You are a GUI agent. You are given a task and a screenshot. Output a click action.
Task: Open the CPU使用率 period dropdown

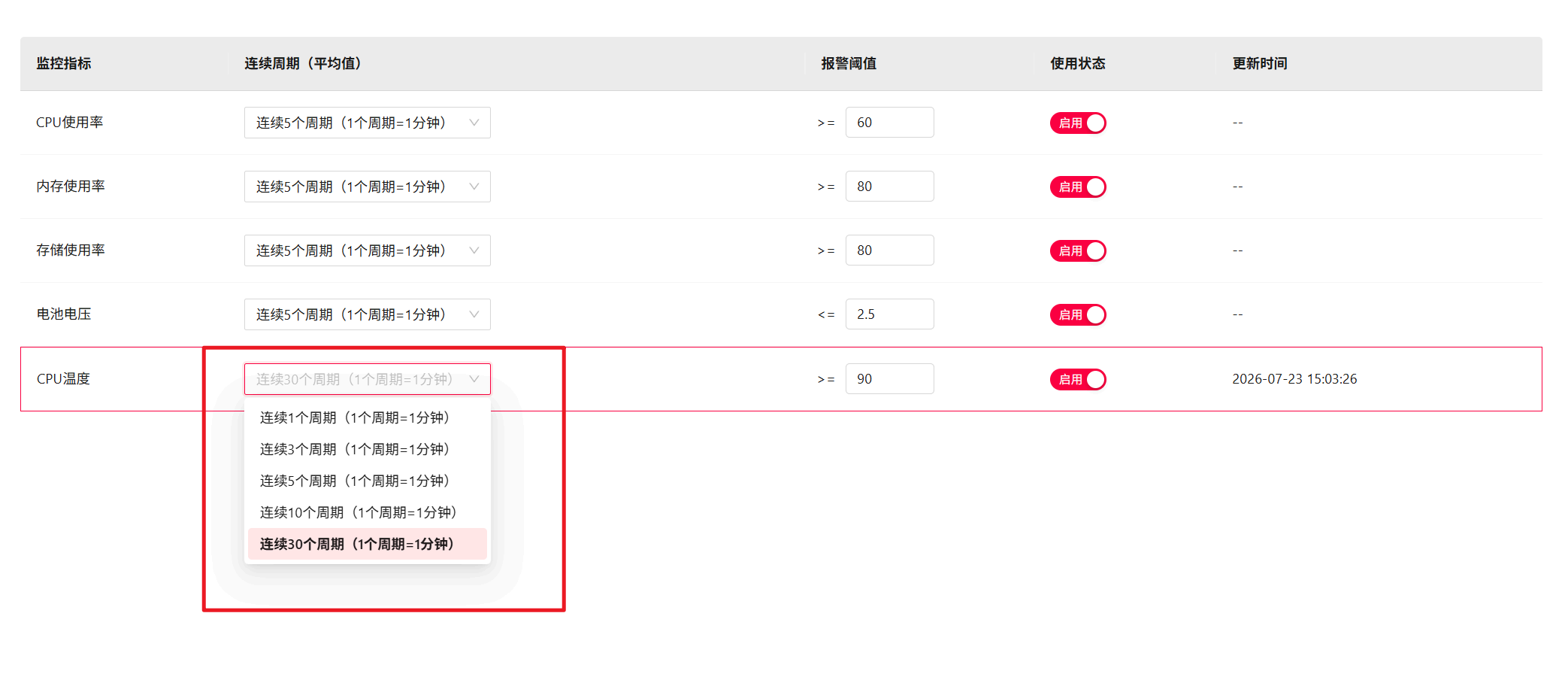tap(367, 123)
